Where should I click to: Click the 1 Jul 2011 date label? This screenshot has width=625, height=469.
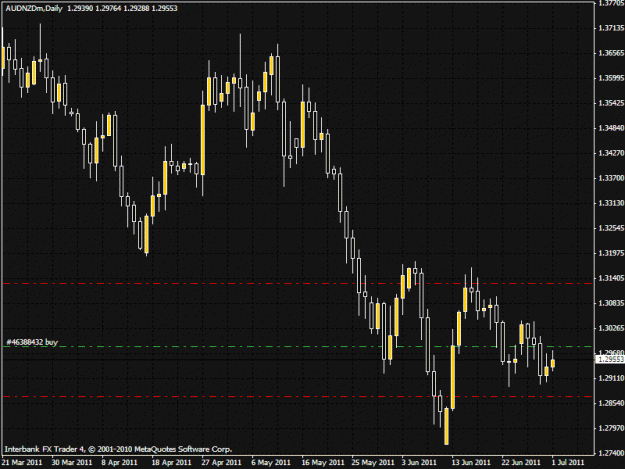point(568,463)
